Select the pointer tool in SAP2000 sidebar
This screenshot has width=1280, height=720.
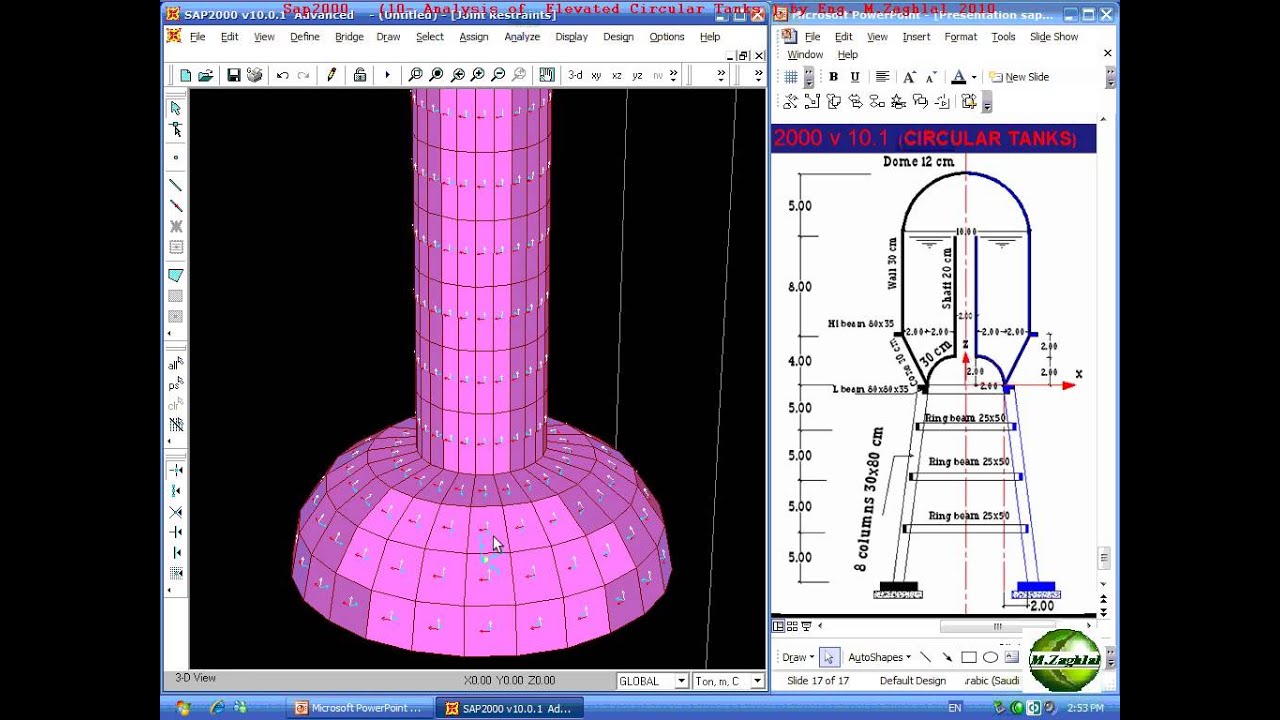176,108
